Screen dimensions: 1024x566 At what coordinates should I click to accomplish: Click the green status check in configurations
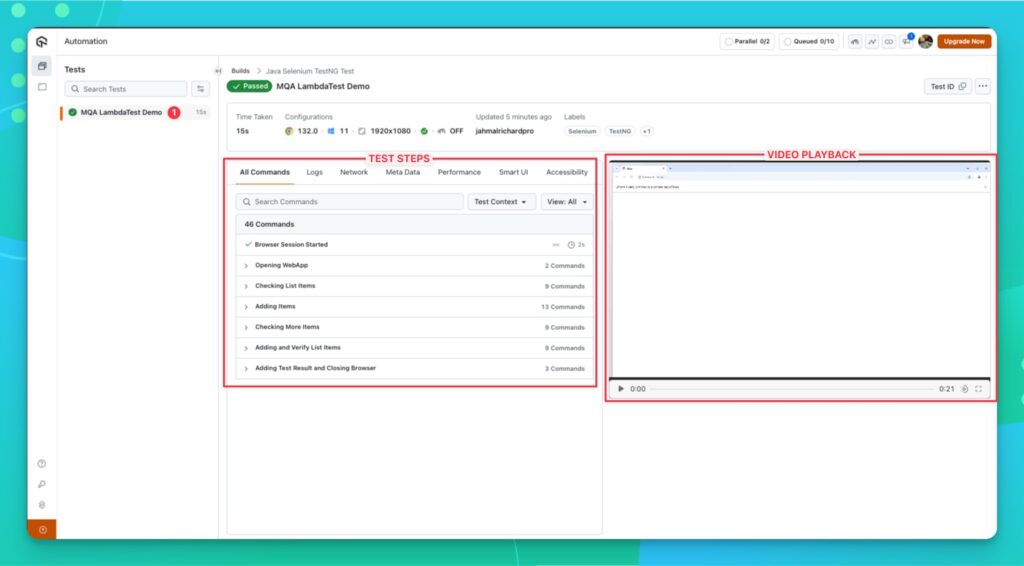pos(424,131)
